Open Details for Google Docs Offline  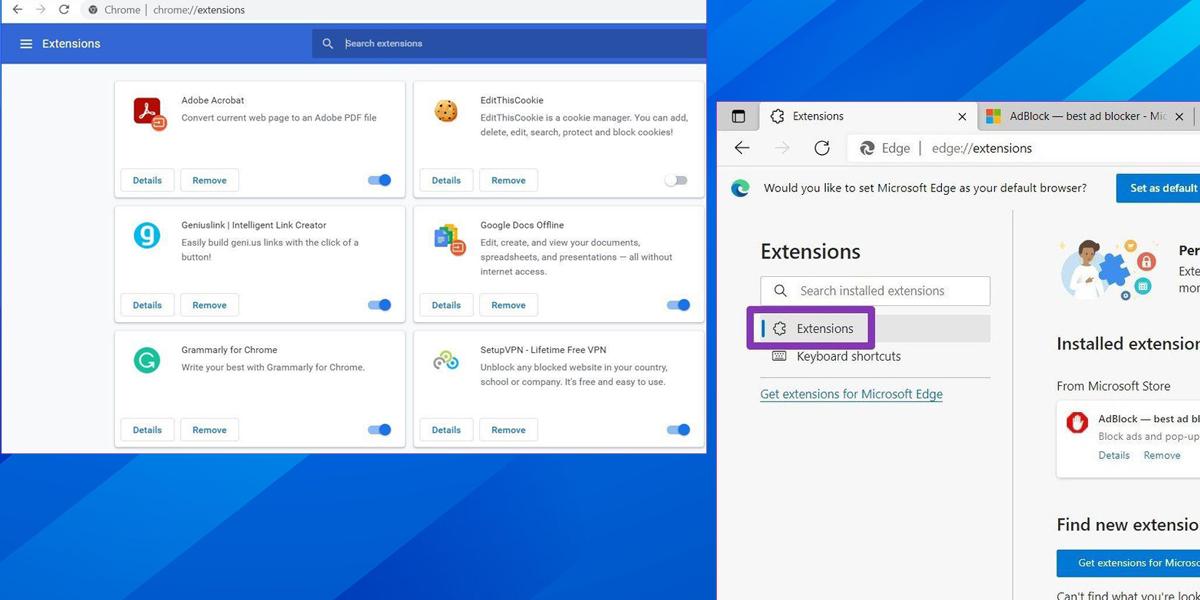(446, 305)
